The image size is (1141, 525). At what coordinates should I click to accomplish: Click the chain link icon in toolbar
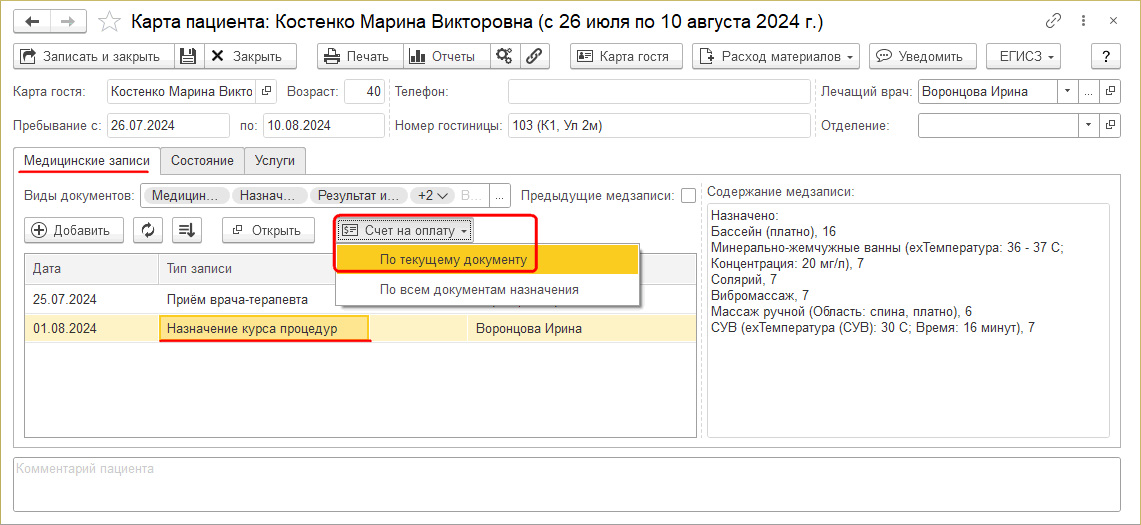(534, 56)
